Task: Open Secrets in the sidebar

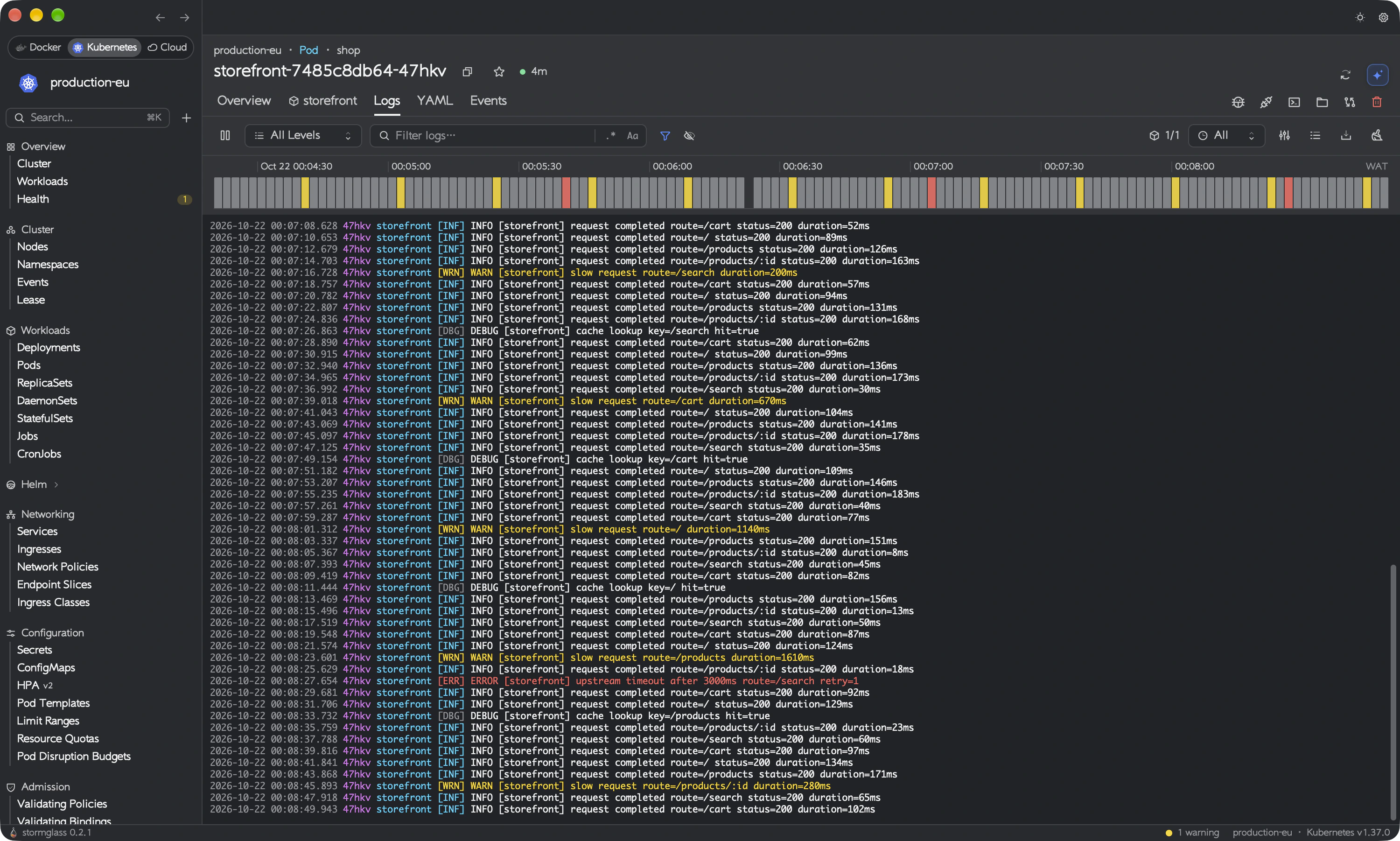Action: coord(35,650)
